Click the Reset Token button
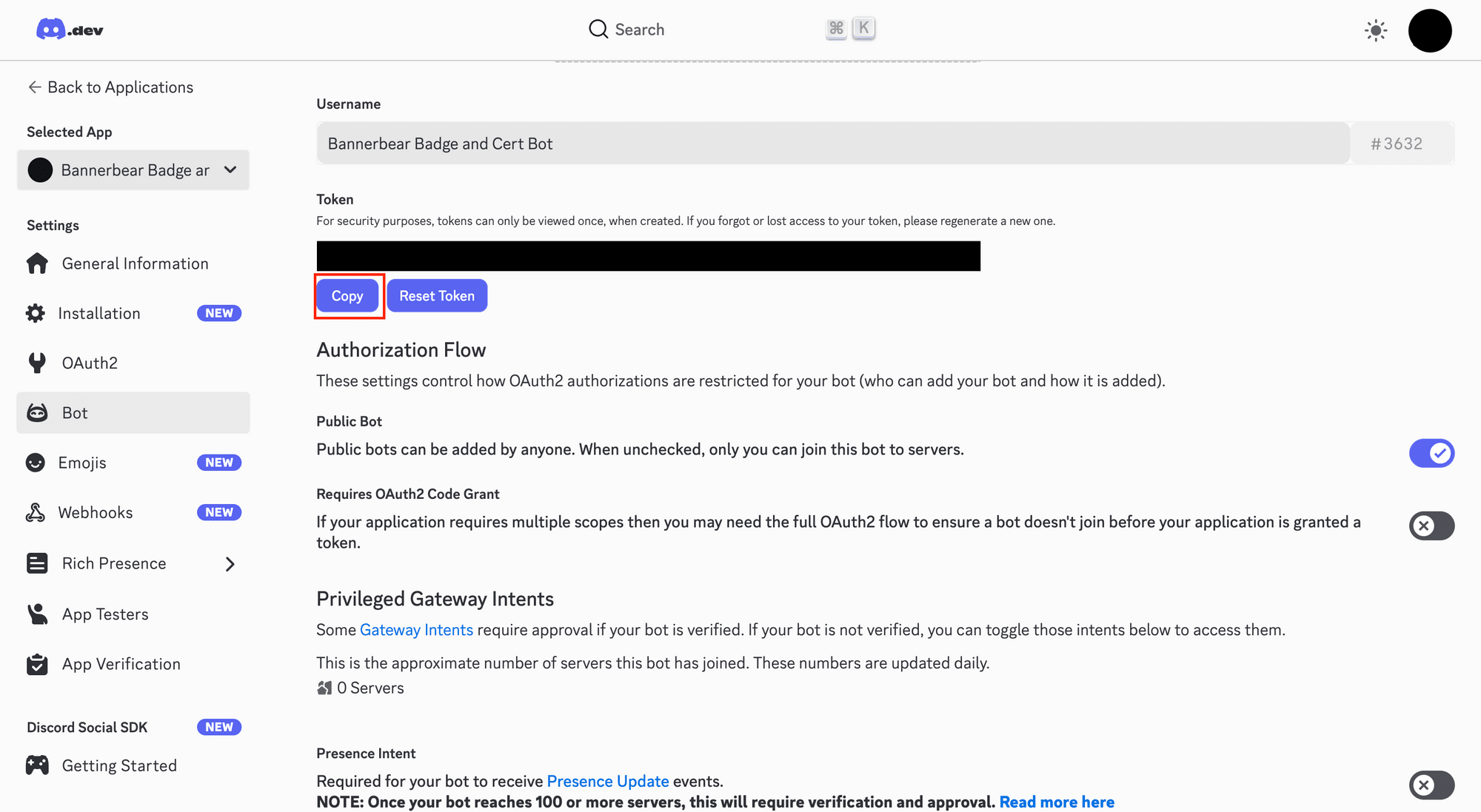Screen dimensions: 1481x812 click(437, 295)
